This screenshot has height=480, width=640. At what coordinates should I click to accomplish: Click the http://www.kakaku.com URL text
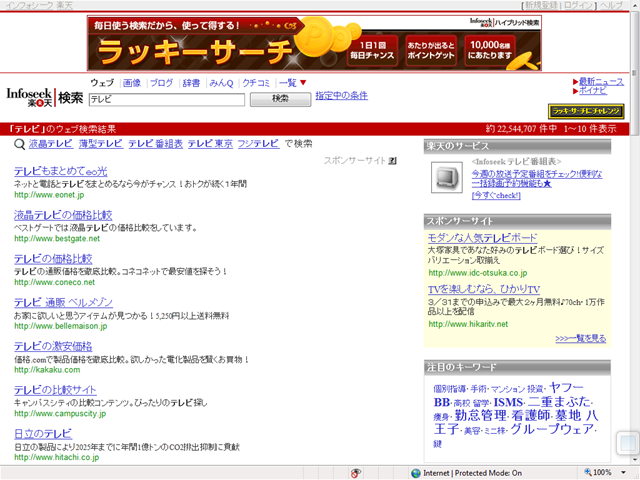(47, 370)
